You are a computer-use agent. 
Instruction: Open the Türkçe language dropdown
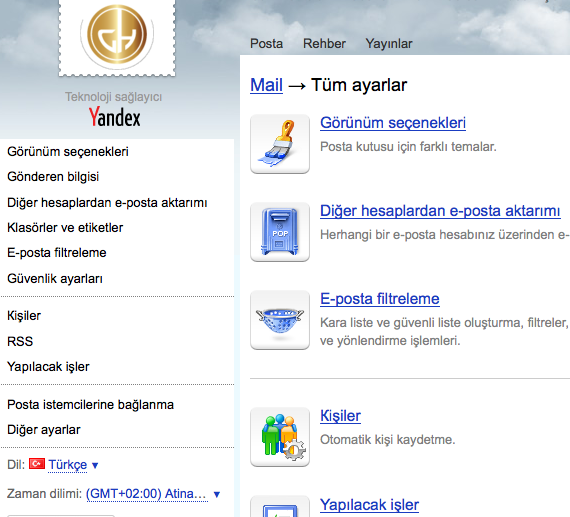point(68,465)
